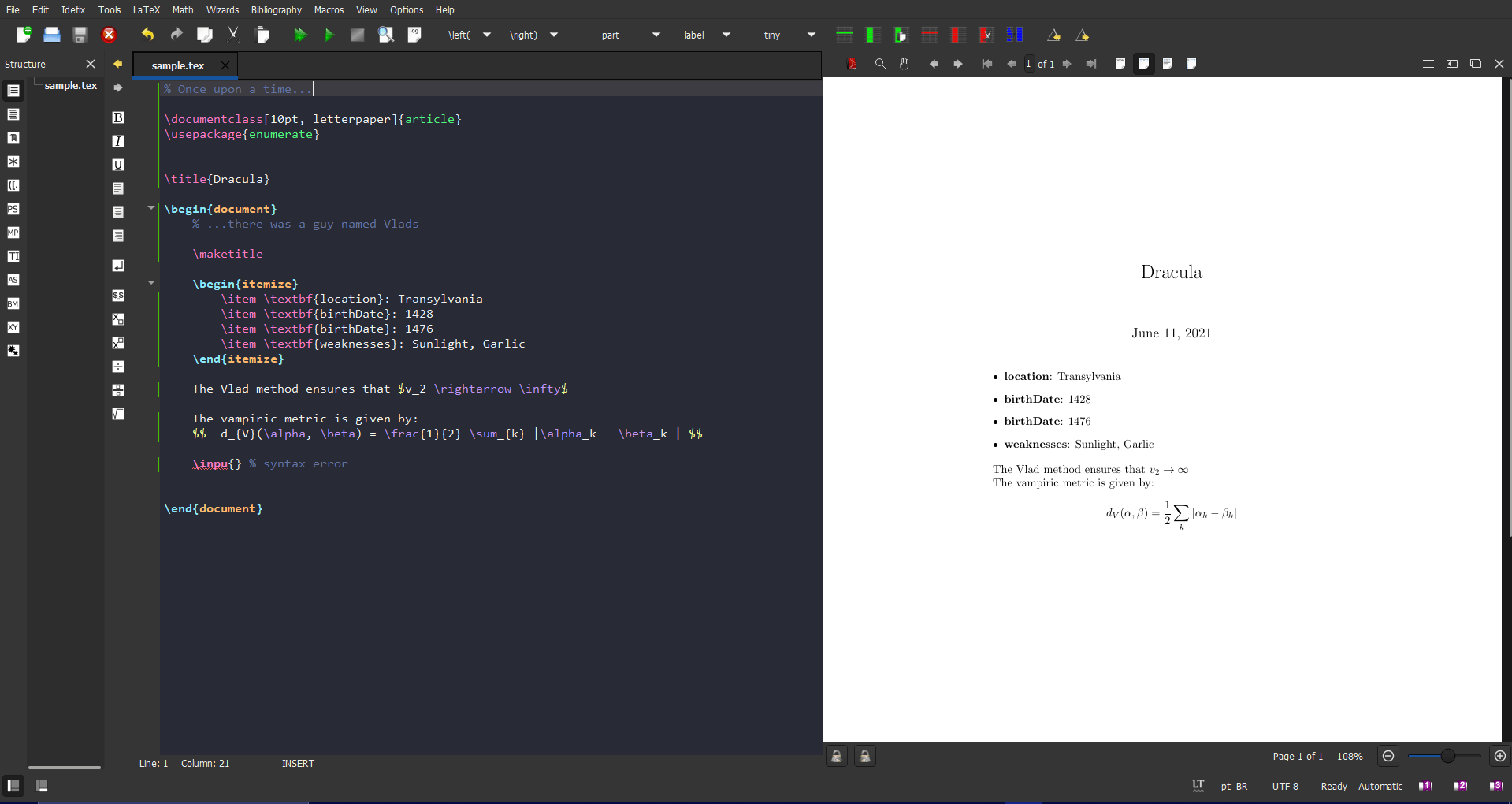
Task: Open the compile log viewer
Action: click(x=414, y=35)
